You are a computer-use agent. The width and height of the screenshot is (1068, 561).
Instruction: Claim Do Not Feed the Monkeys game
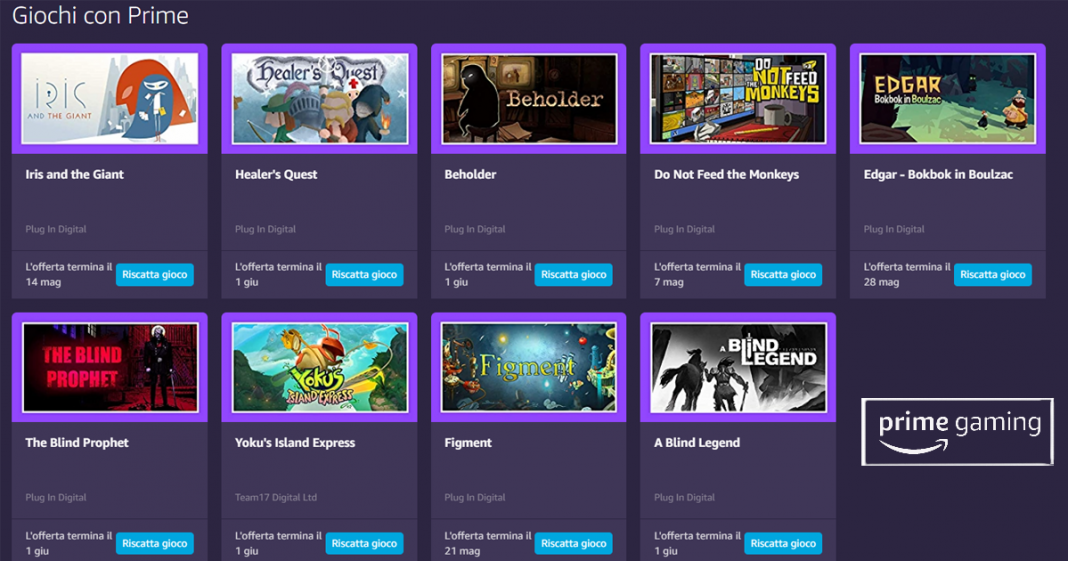pos(783,274)
